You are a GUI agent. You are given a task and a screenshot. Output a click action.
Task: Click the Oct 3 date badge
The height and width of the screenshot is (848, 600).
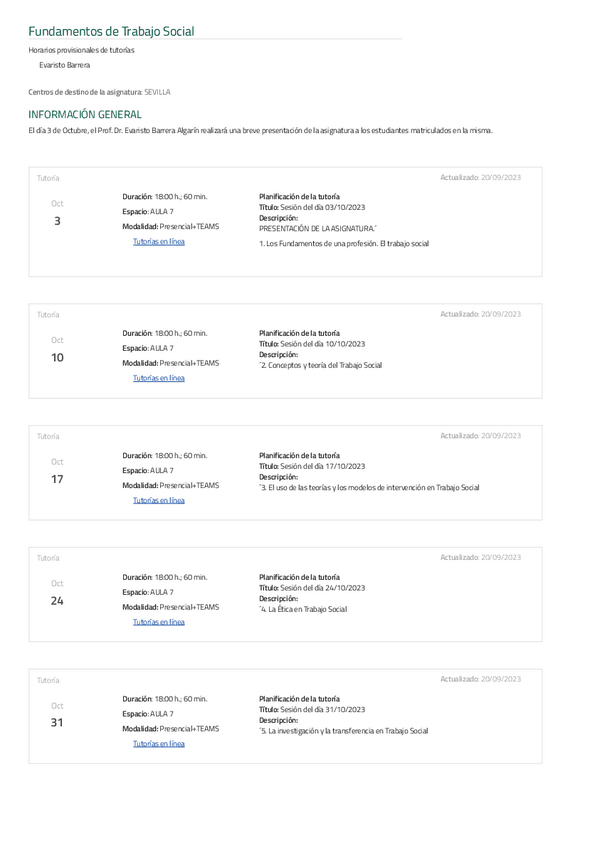pyautogui.click(x=57, y=213)
